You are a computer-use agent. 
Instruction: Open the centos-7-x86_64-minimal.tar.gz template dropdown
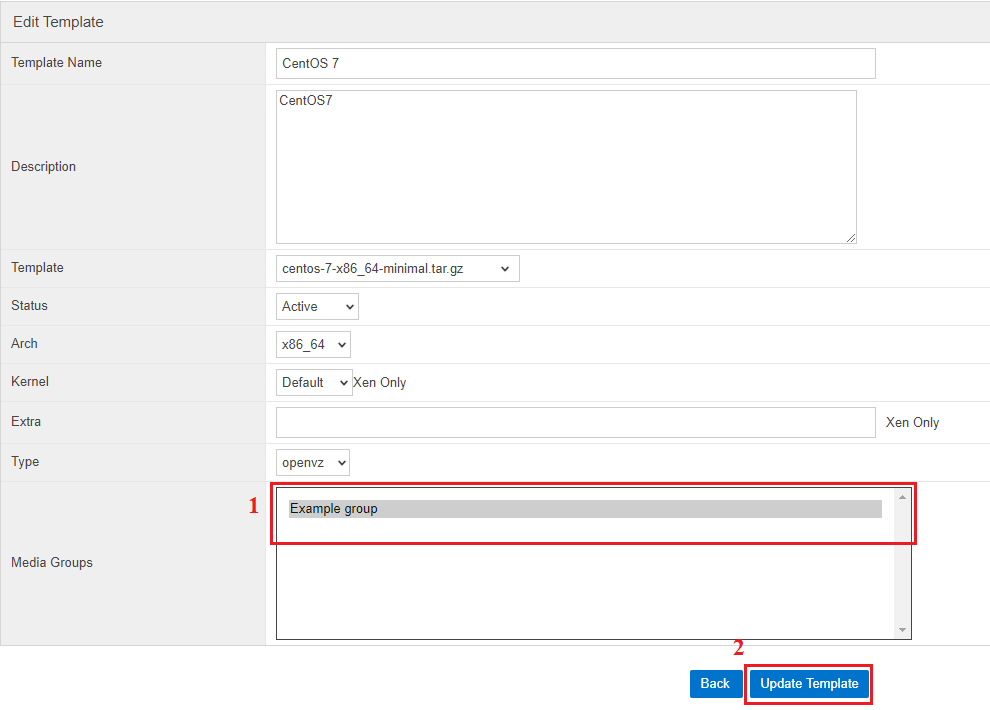[397, 268]
